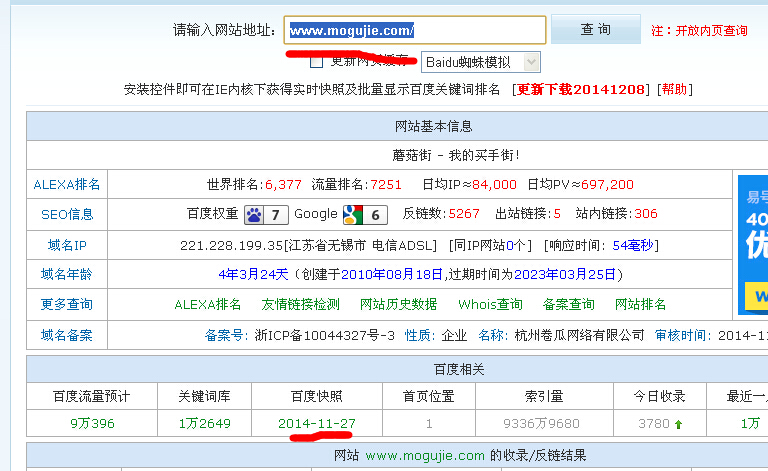The image size is (768, 471).
Task: Open the 更新下载20141208 link
Action: [580, 90]
